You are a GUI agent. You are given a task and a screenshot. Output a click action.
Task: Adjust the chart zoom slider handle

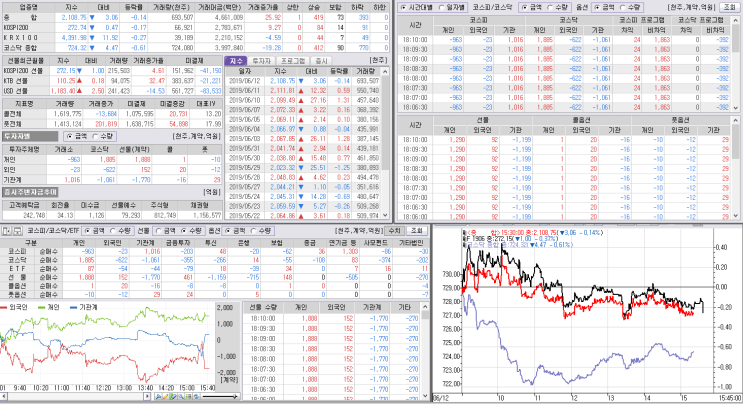click(x=234, y=396)
